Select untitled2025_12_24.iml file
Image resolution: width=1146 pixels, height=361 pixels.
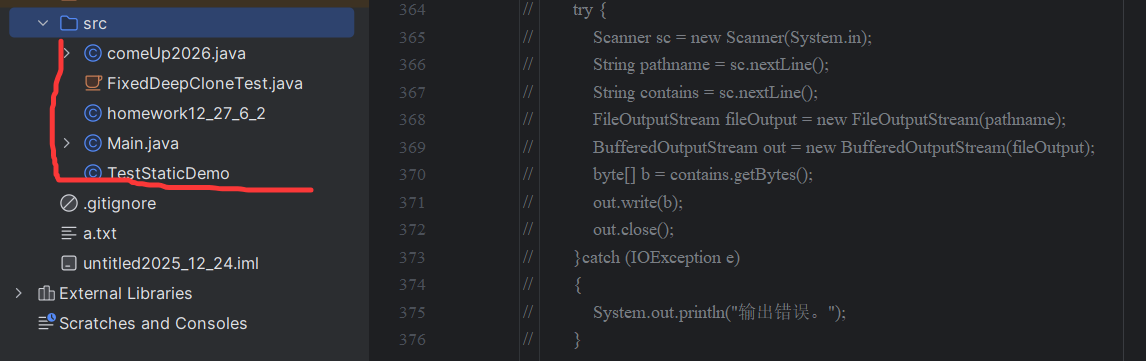171,263
